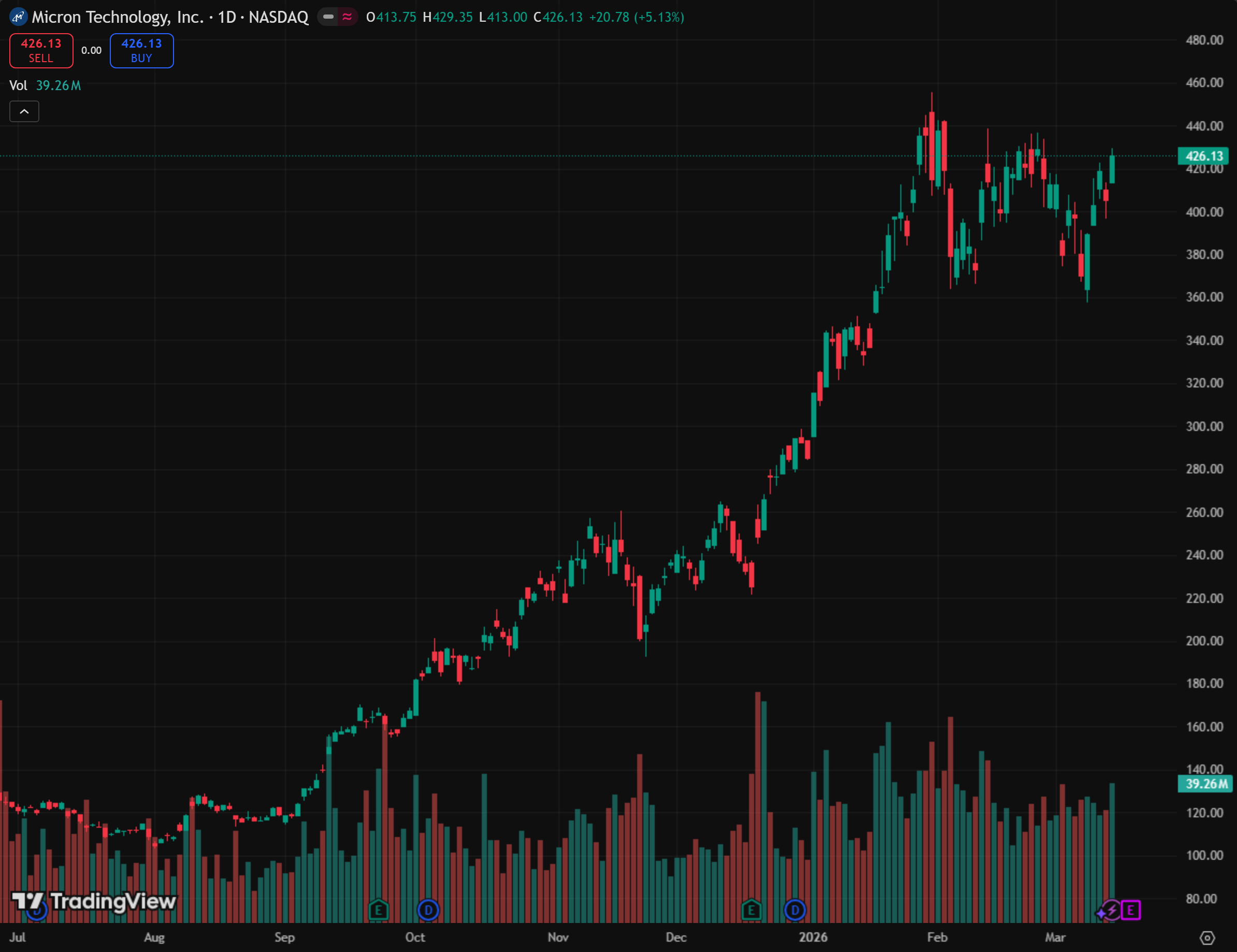
Task: Click the Micron logo icon
Action: (18, 17)
